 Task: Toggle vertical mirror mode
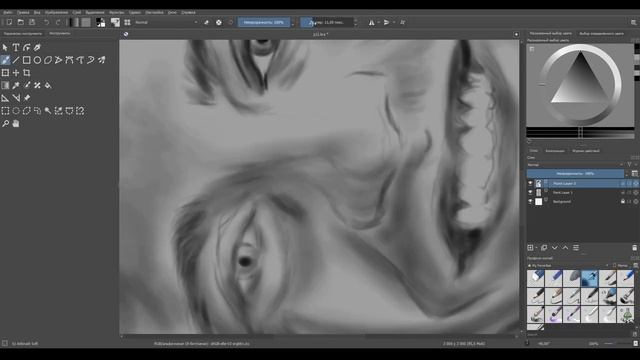(386, 22)
